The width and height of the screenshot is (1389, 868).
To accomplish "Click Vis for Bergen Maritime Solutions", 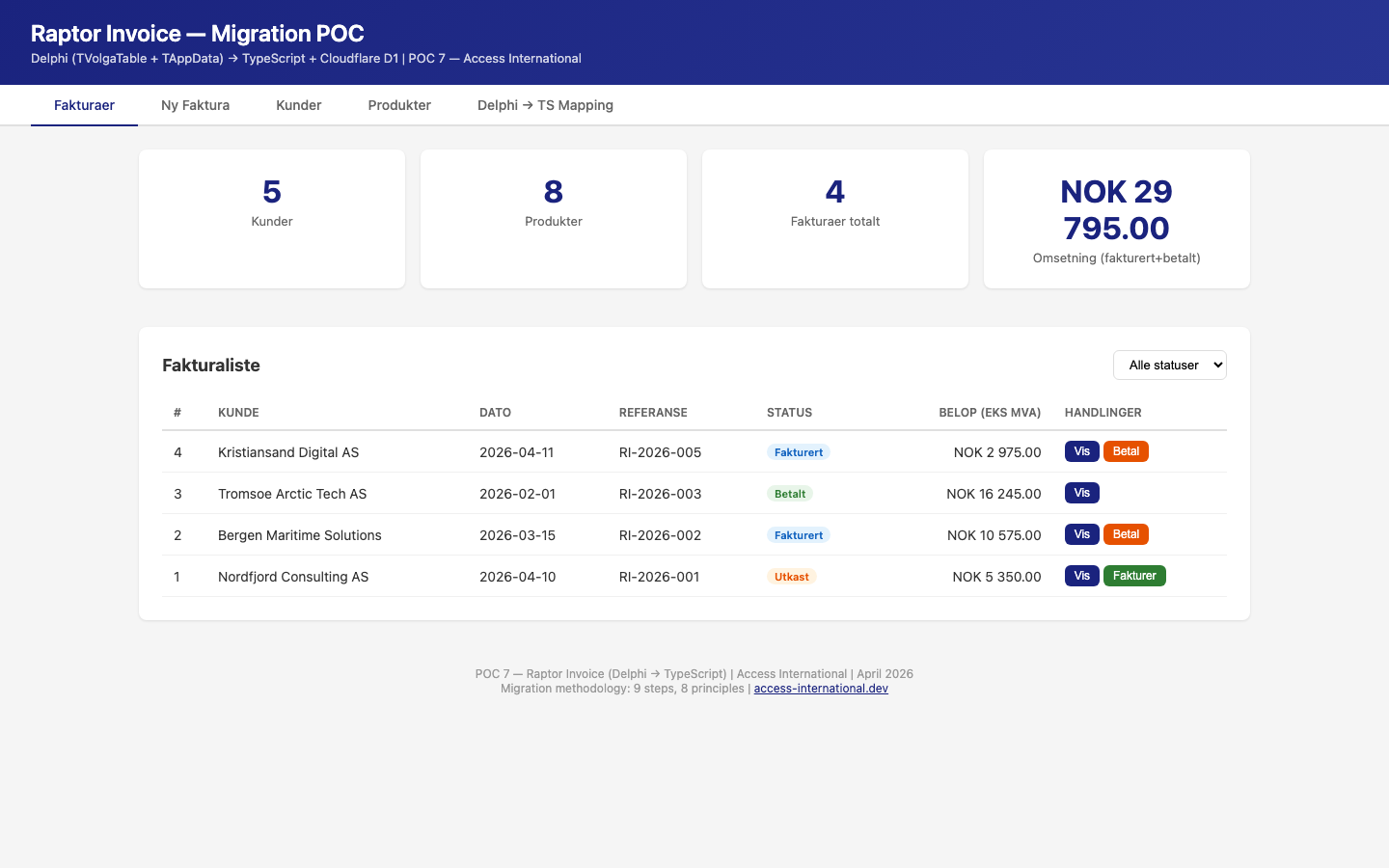I will click(x=1081, y=534).
